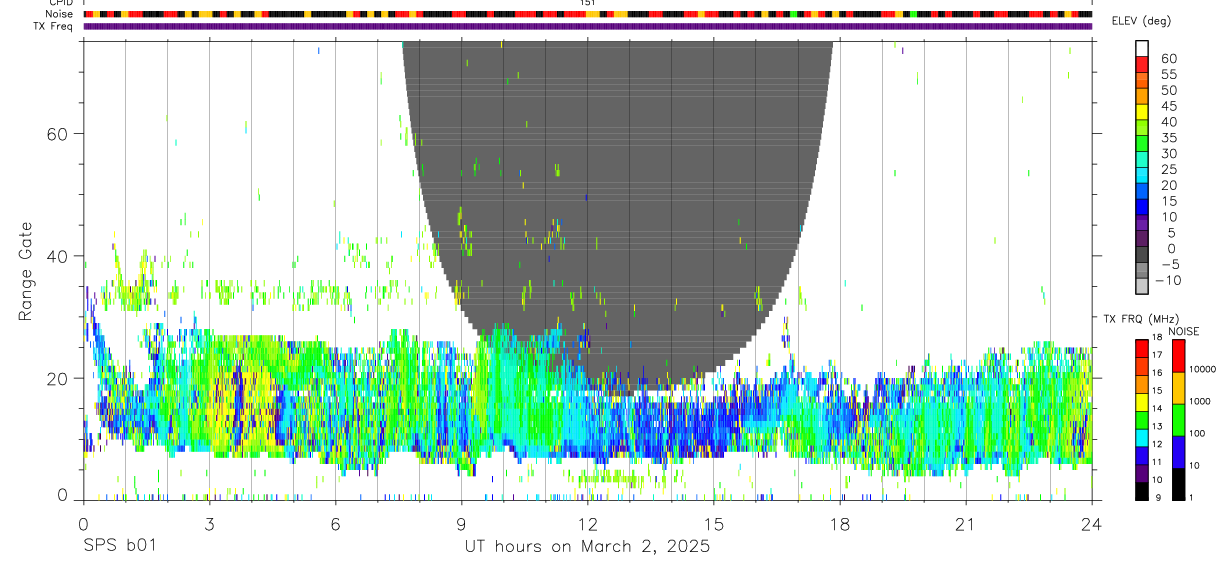The width and height of the screenshot is (1228, 567).
Task: Select the yellow 40–45 degree ELEV swatch
Action: point(1142,112)
